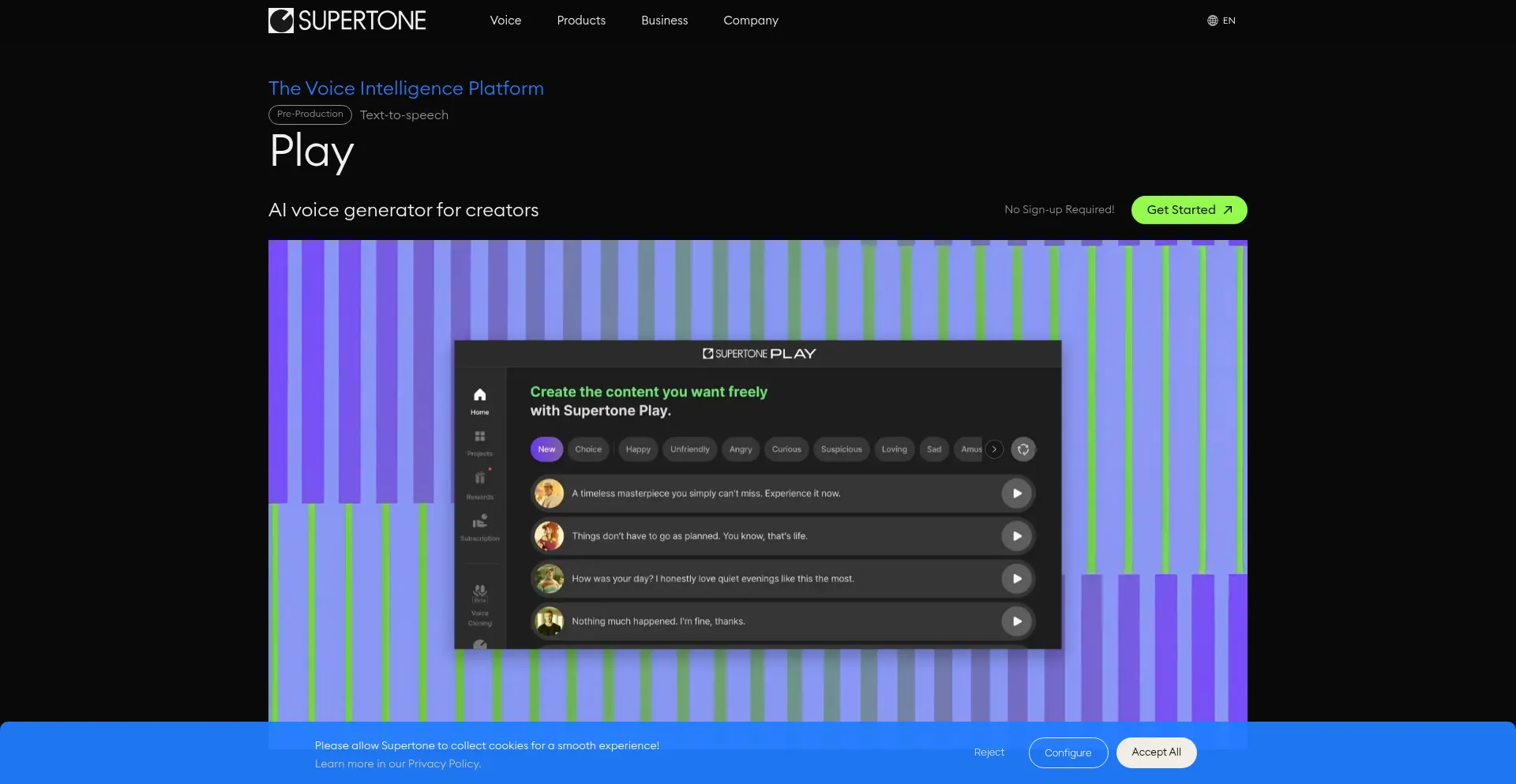Open the Projects grid icon
Image resolution: width=1516 pixels, height=784 pixels.
coord(479,441)
